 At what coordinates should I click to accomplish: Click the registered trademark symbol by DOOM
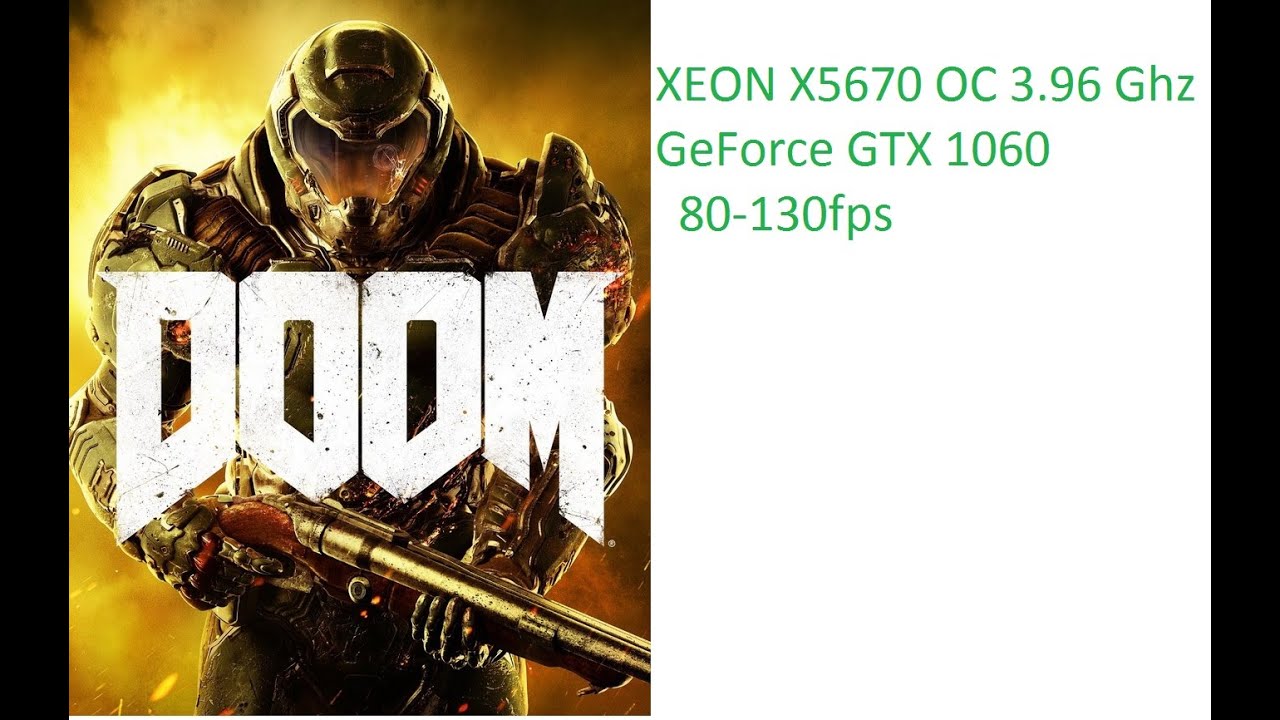click(x=612, y=541)
